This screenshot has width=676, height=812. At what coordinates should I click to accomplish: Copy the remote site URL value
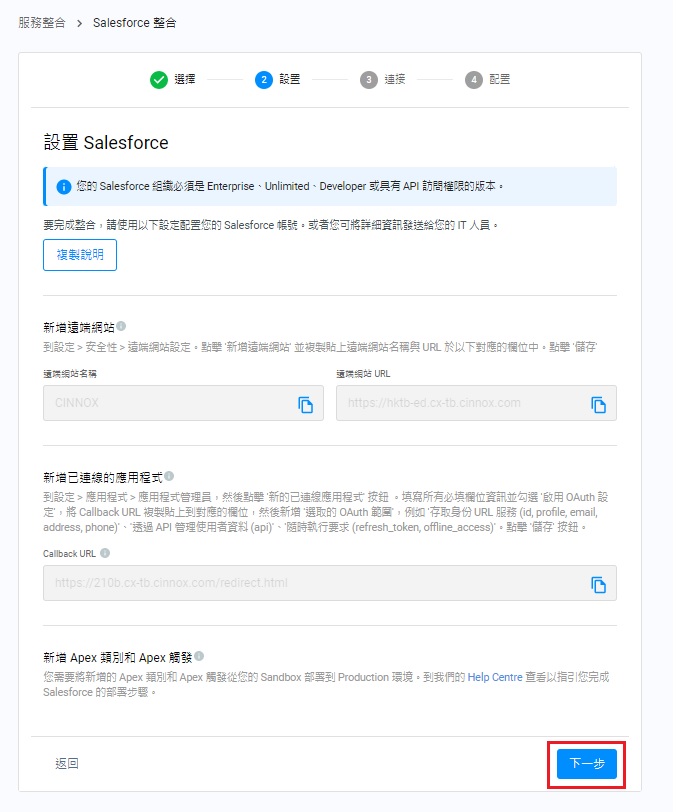click(599, 405)
